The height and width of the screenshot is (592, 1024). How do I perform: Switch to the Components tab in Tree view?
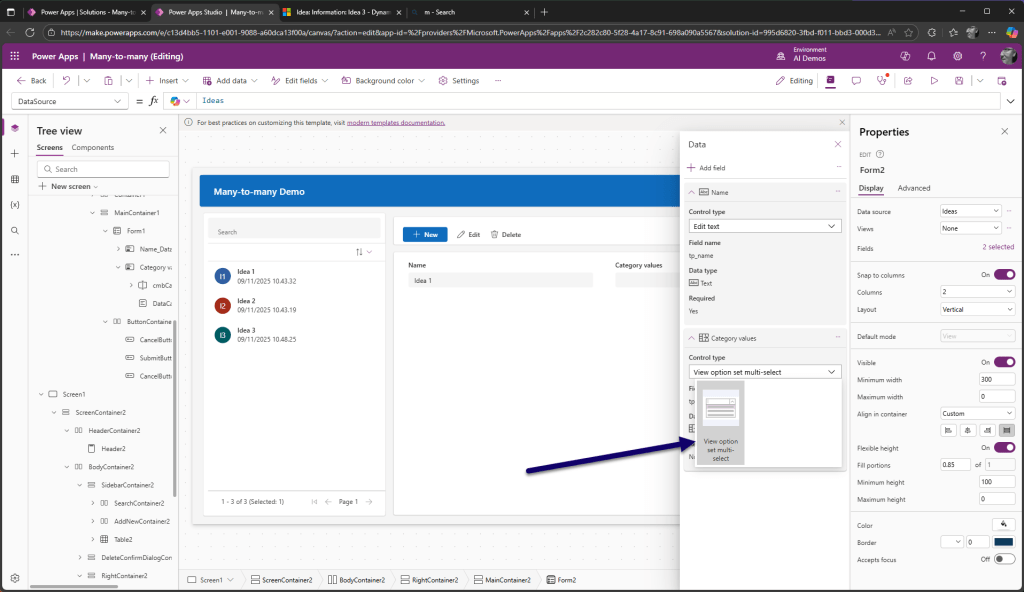pos(92,147)
